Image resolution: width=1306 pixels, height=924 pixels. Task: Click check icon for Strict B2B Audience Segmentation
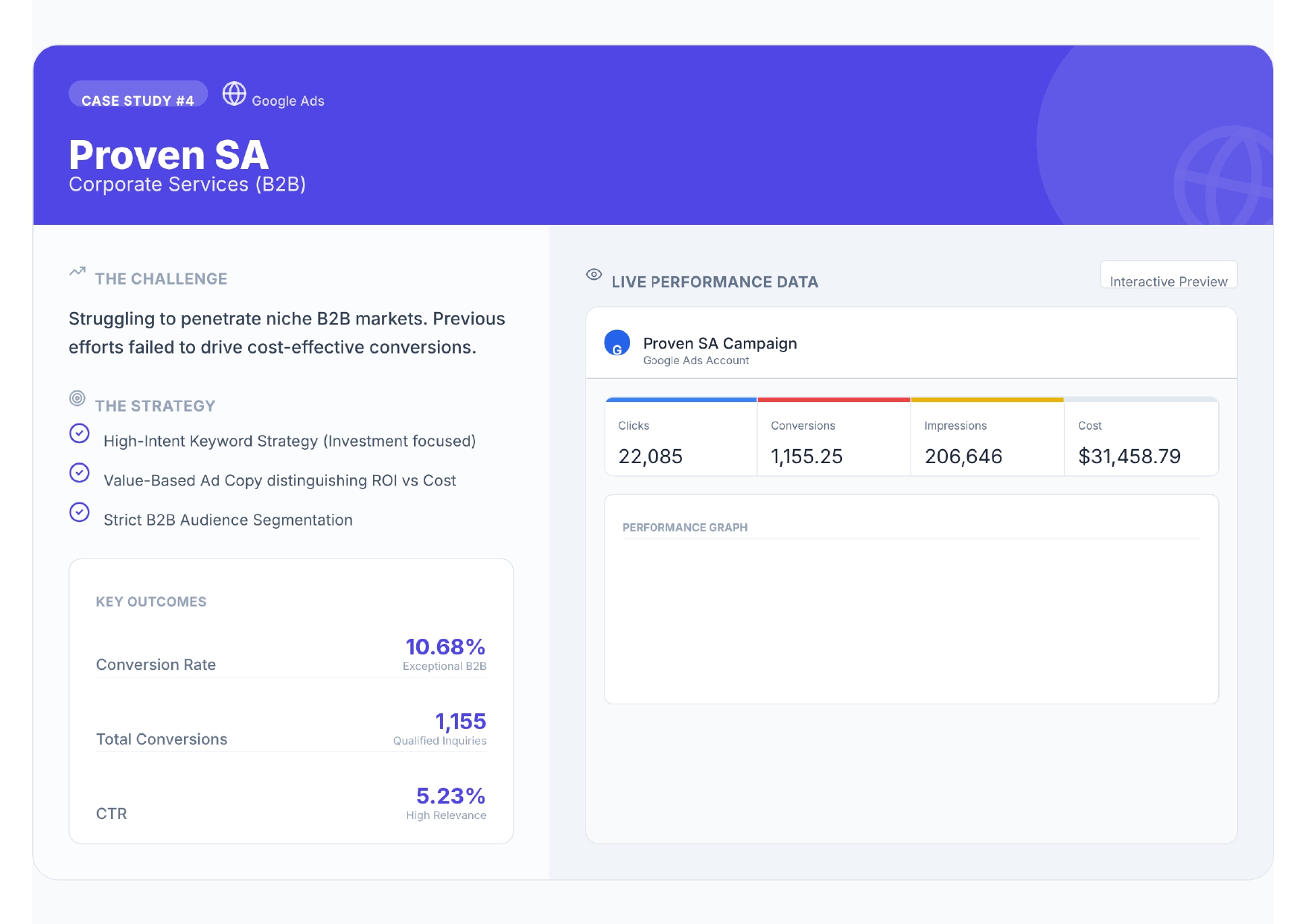tap(80, 512)
